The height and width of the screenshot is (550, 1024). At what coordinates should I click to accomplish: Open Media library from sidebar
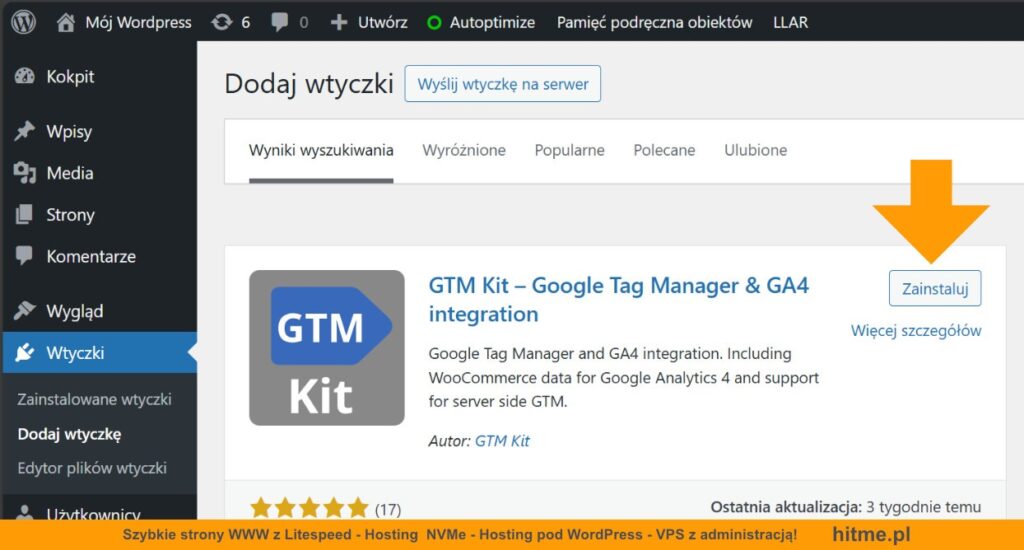[70, 173]
